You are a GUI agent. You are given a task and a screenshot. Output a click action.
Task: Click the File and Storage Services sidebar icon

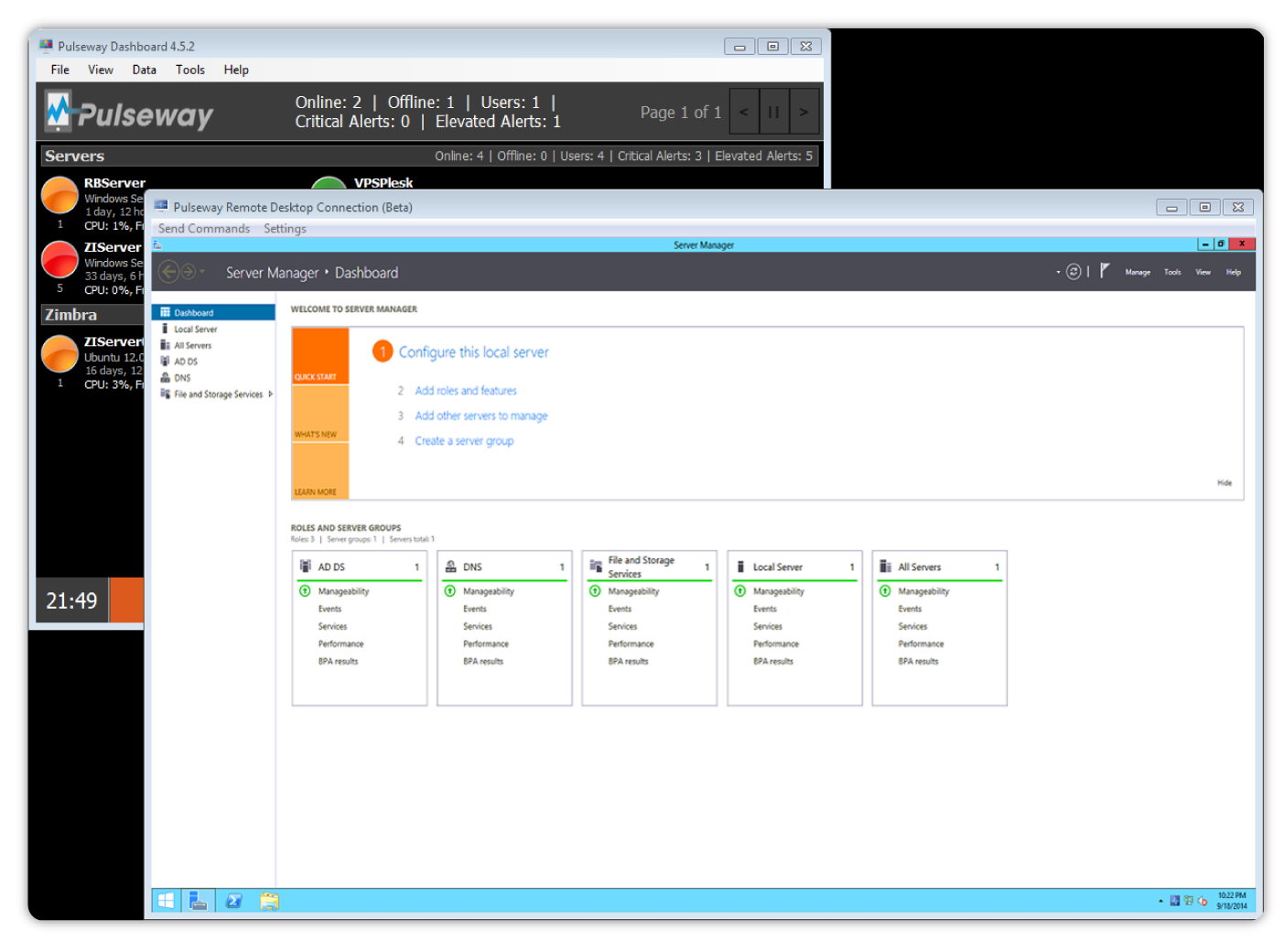pos(165,394)
